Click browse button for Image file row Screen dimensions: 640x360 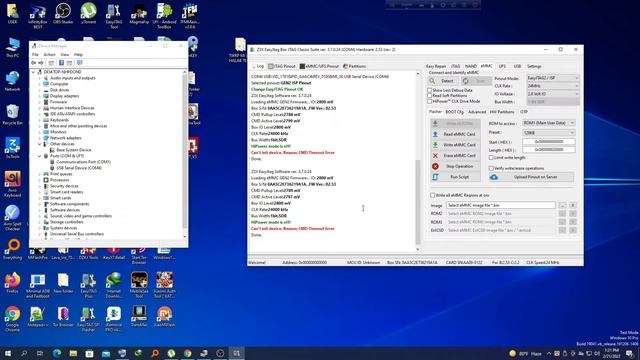pyautogui.click(x=562, y=205)
